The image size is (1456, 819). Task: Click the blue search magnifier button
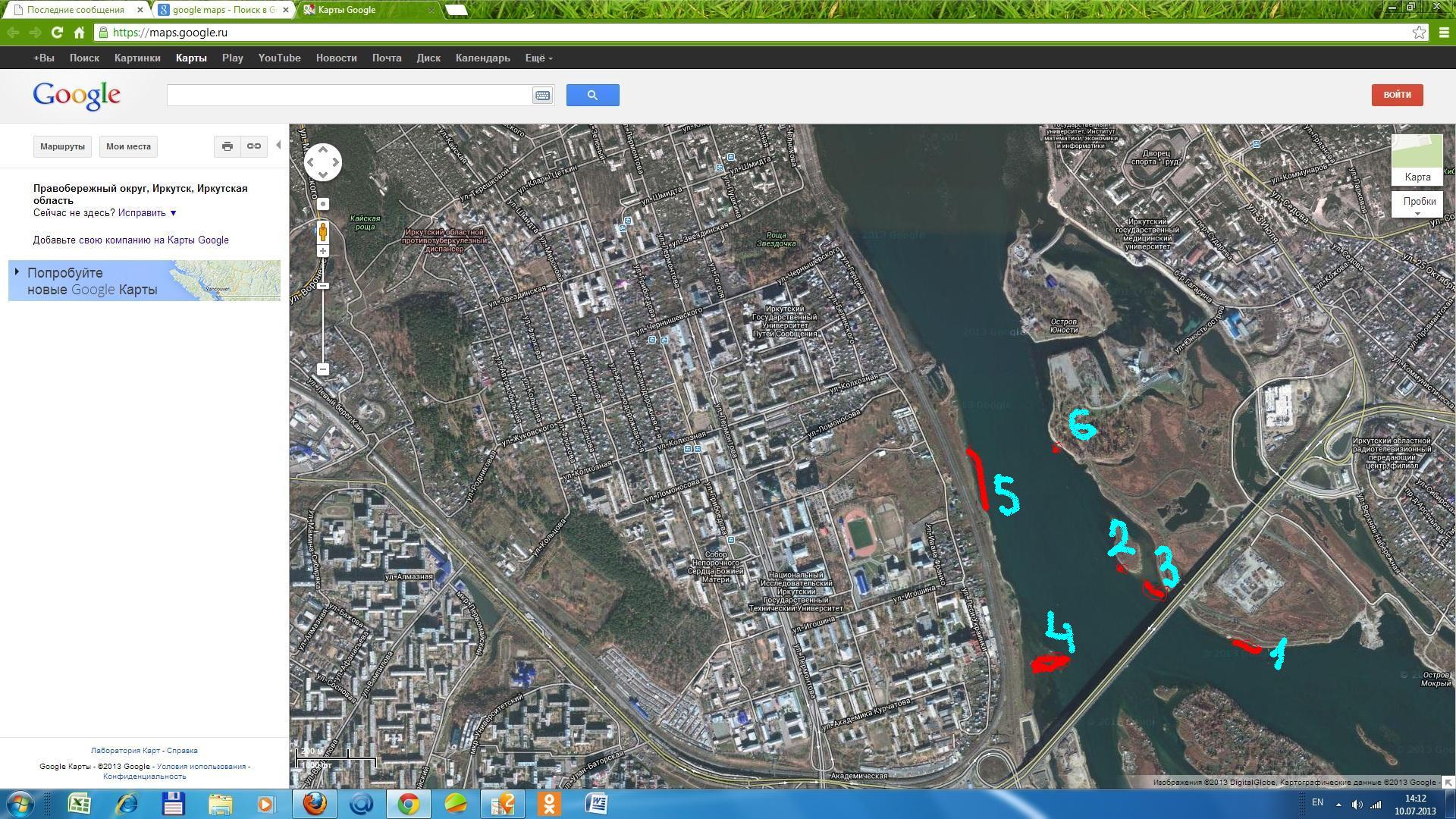tap(592, 96)
